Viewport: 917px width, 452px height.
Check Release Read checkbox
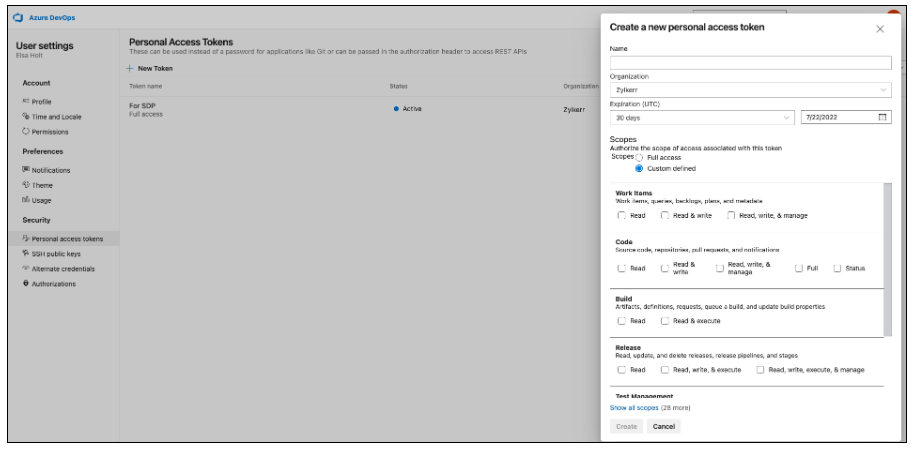click(622, 370)
